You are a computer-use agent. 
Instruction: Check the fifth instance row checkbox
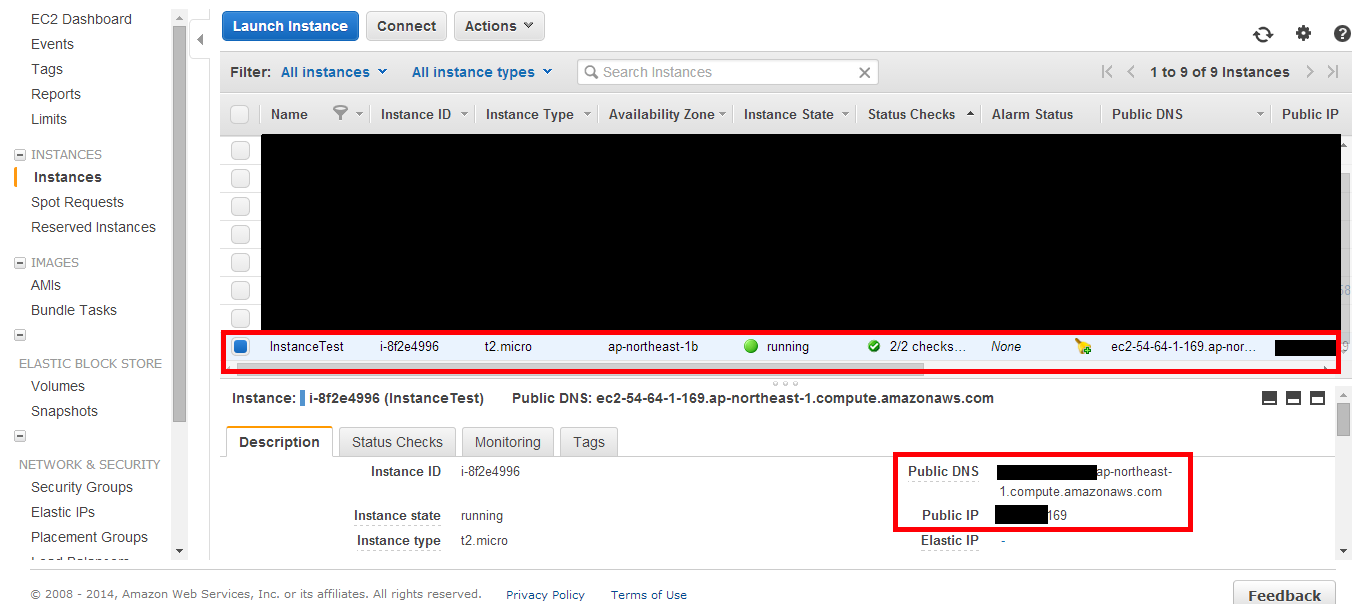coord(240,262)
